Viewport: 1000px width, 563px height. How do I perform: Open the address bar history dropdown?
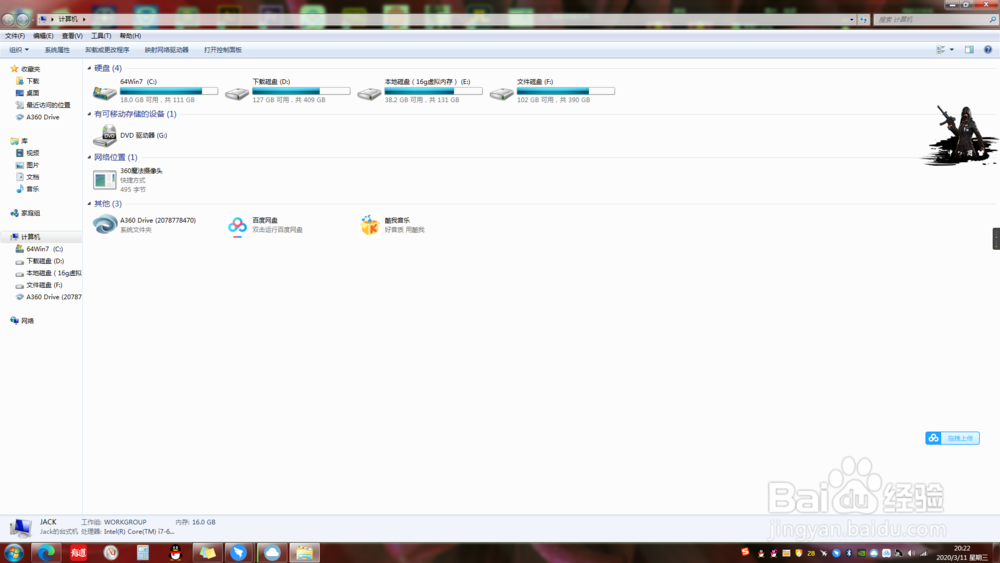851,20
